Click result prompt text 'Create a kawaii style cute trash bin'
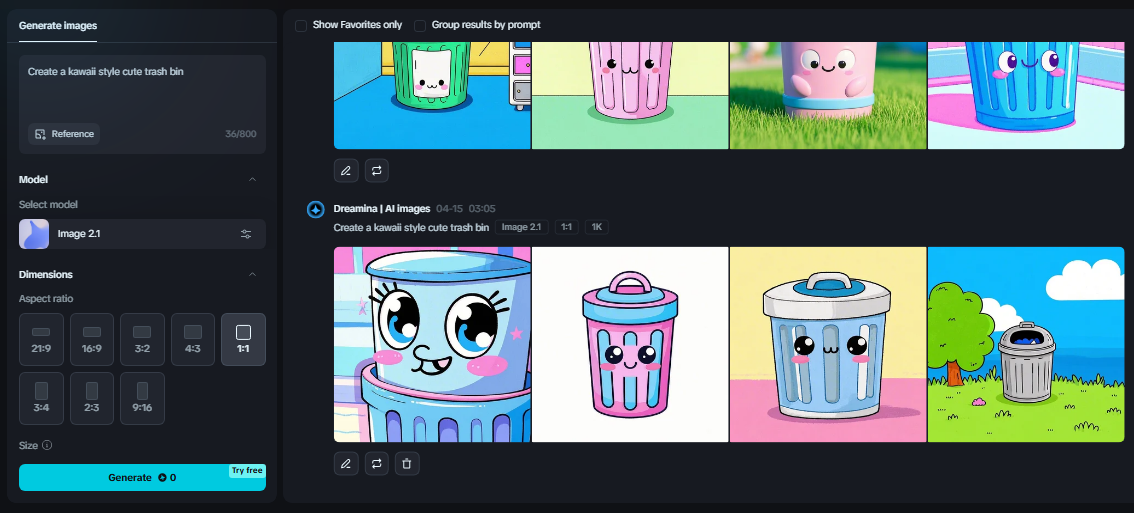 (412, 227)
